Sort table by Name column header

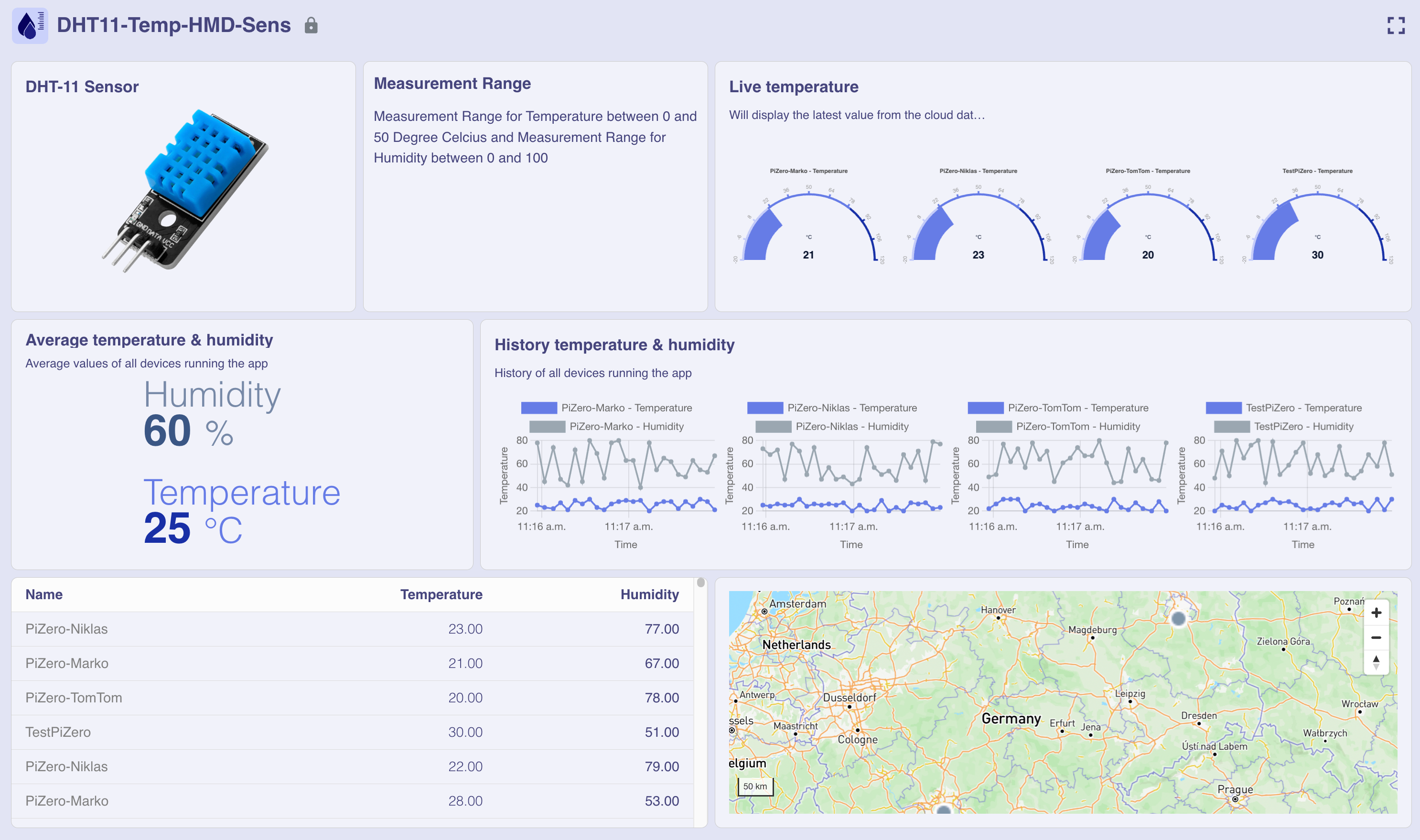click(44, 594)
